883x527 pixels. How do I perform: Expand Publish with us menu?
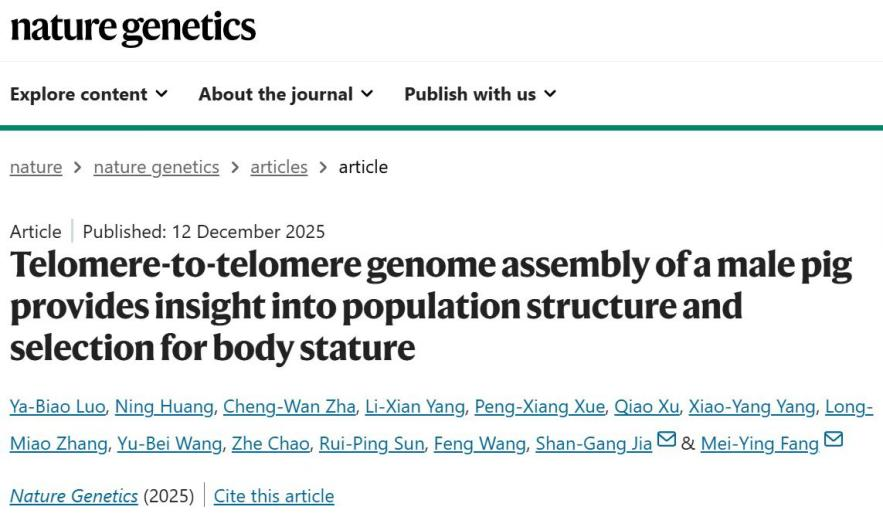point(480,94)
